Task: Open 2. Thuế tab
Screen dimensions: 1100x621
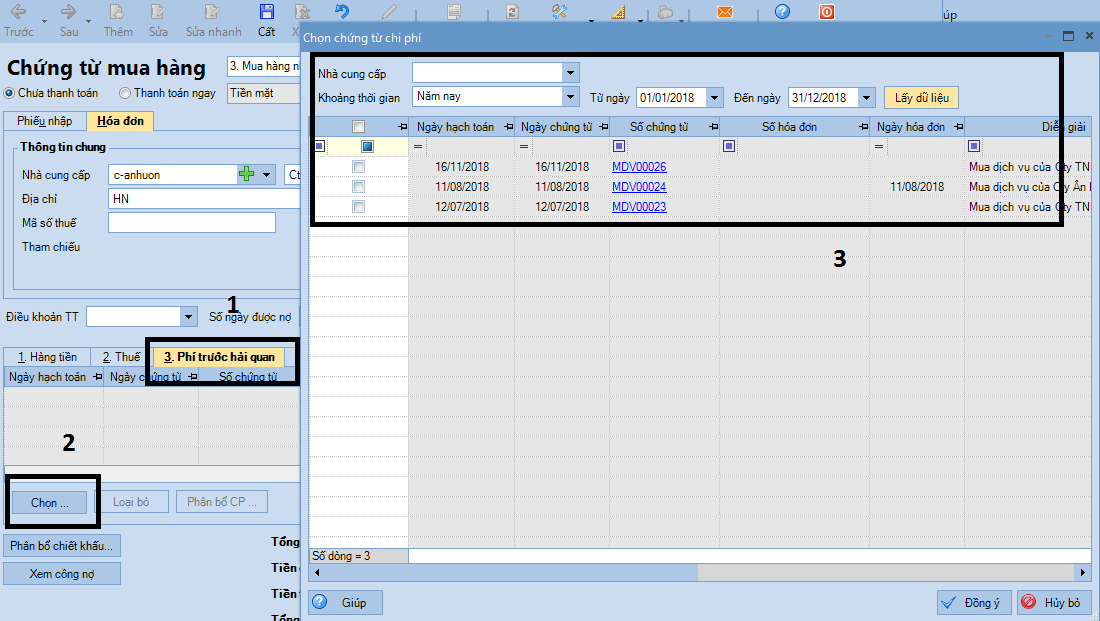Action: tap(121, 357)
